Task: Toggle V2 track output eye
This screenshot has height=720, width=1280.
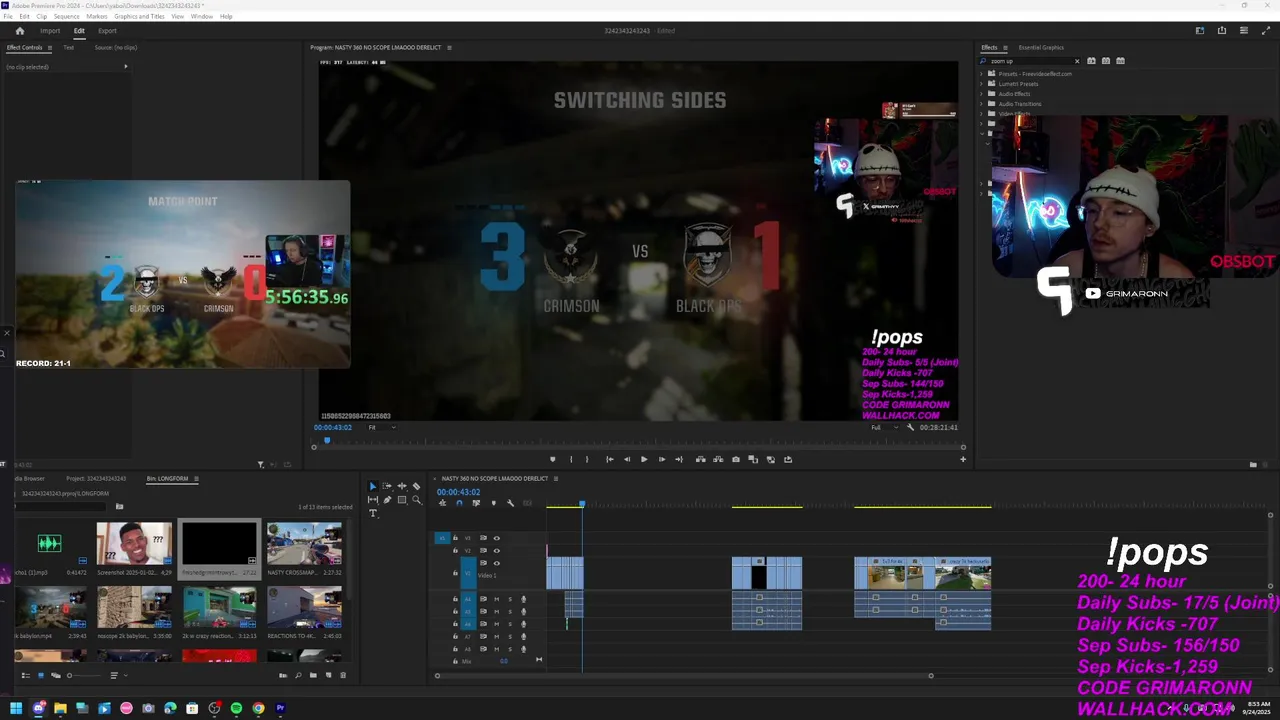Action: (x=496, y=551)
